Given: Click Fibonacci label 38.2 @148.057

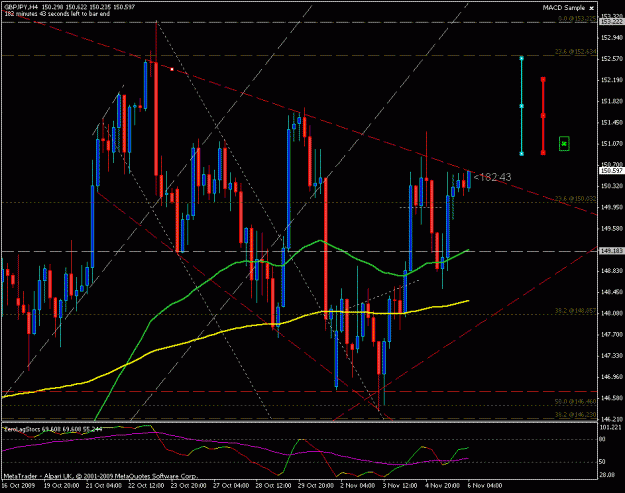Looking at the screenshot, I should 576,310.
